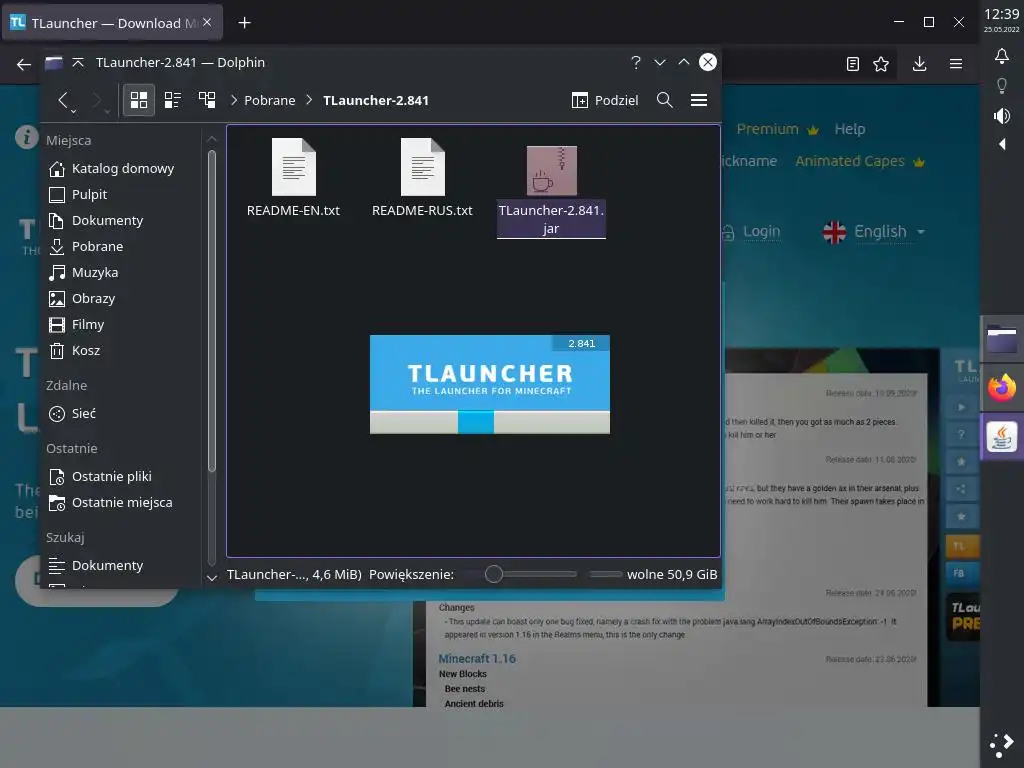Bookmark this page with star icon
This screenshot has width=1024, height=768.
click(881, 64)
